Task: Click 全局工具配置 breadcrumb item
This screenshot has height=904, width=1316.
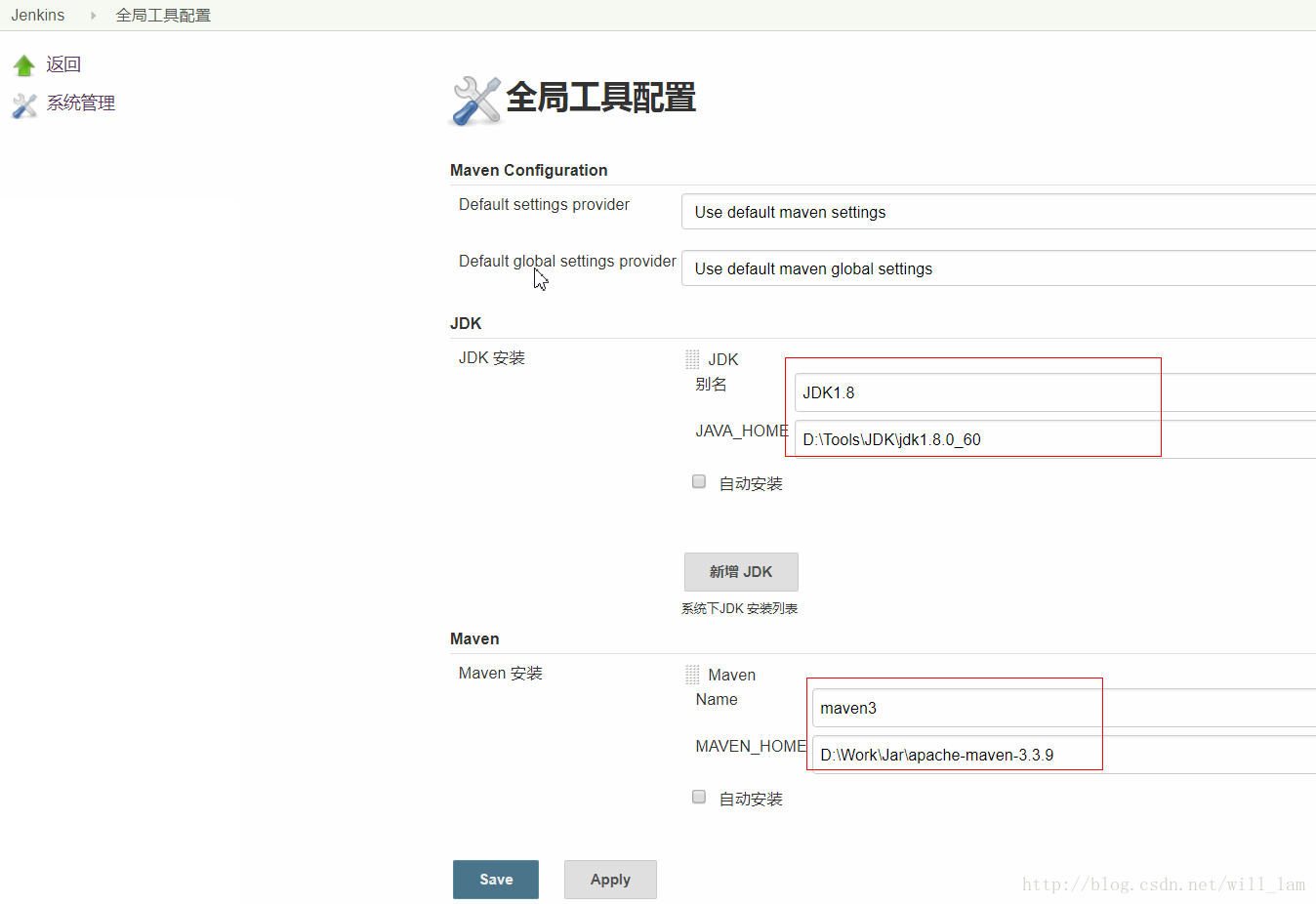Action: (163, 16)
